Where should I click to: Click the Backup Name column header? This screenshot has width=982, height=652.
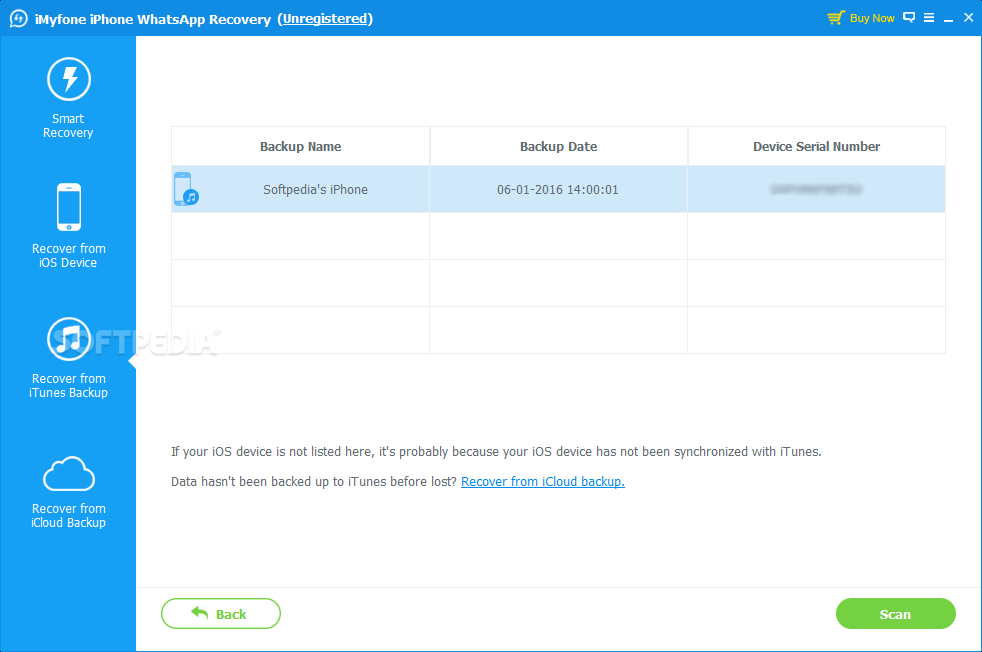(301, 147)
